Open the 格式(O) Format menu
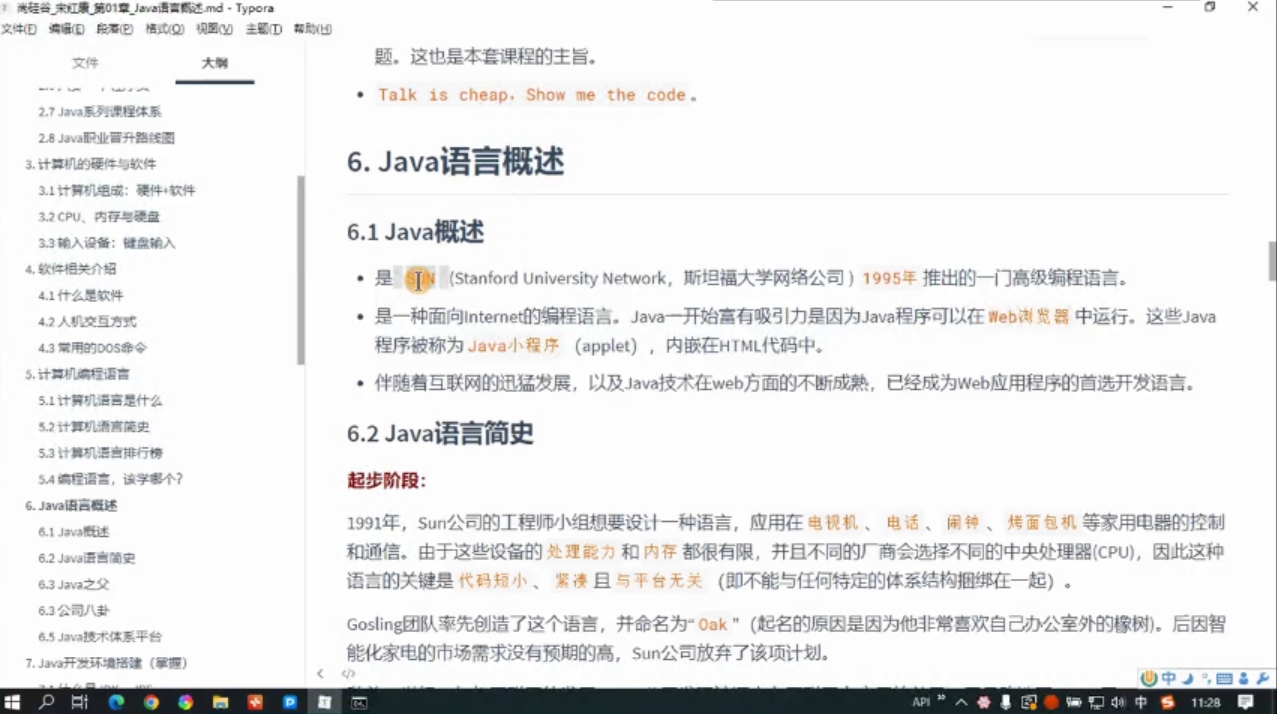 [164, 29]
